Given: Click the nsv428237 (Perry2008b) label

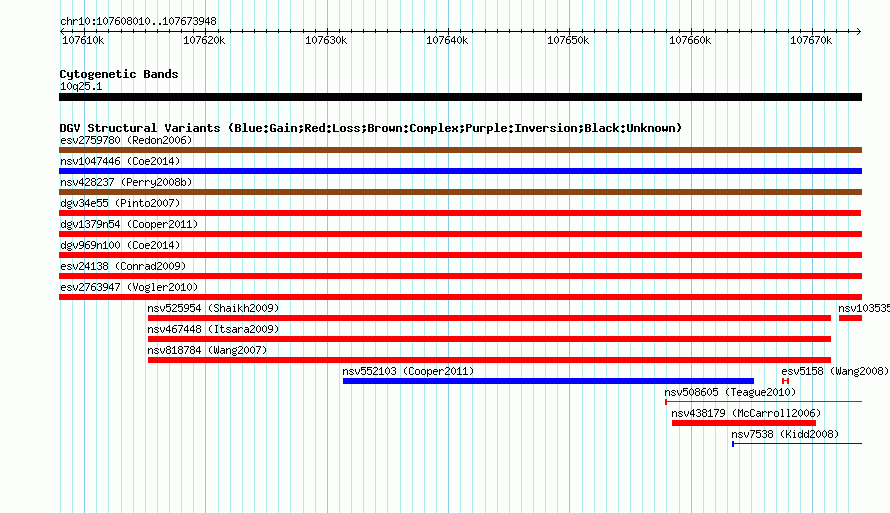Looking at the screenshot, I should [126, 182].
